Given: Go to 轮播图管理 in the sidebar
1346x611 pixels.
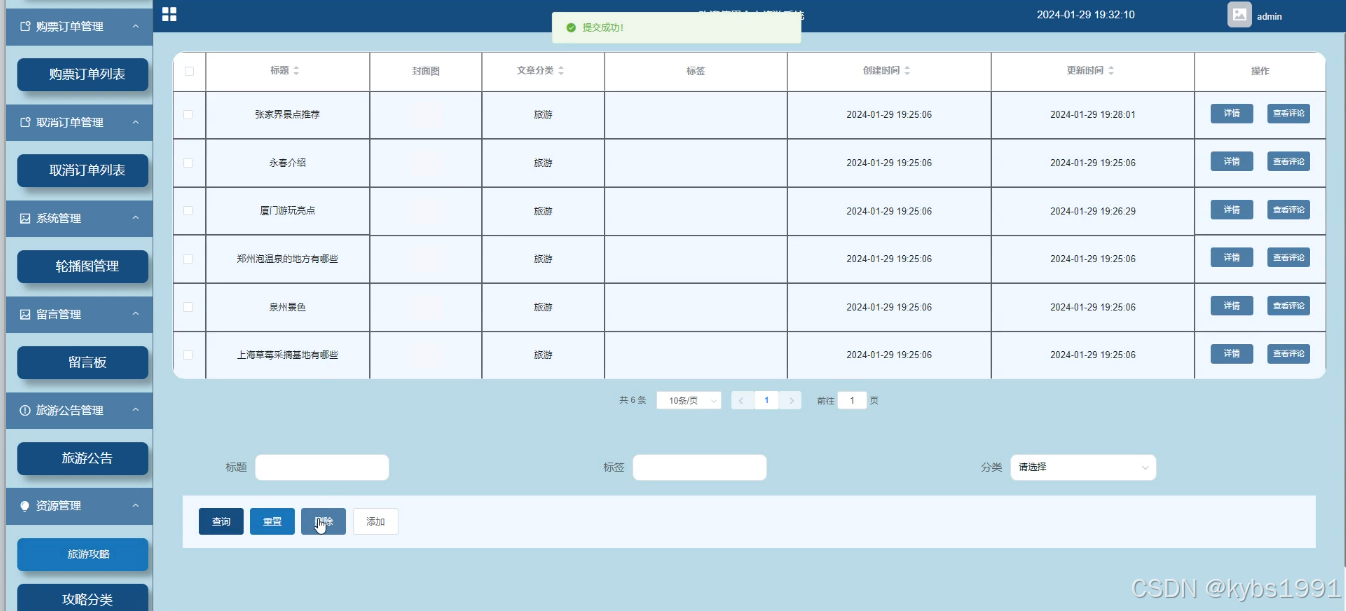Looking at the screenshot, I should pyautogui.click(x=83, y=266).
